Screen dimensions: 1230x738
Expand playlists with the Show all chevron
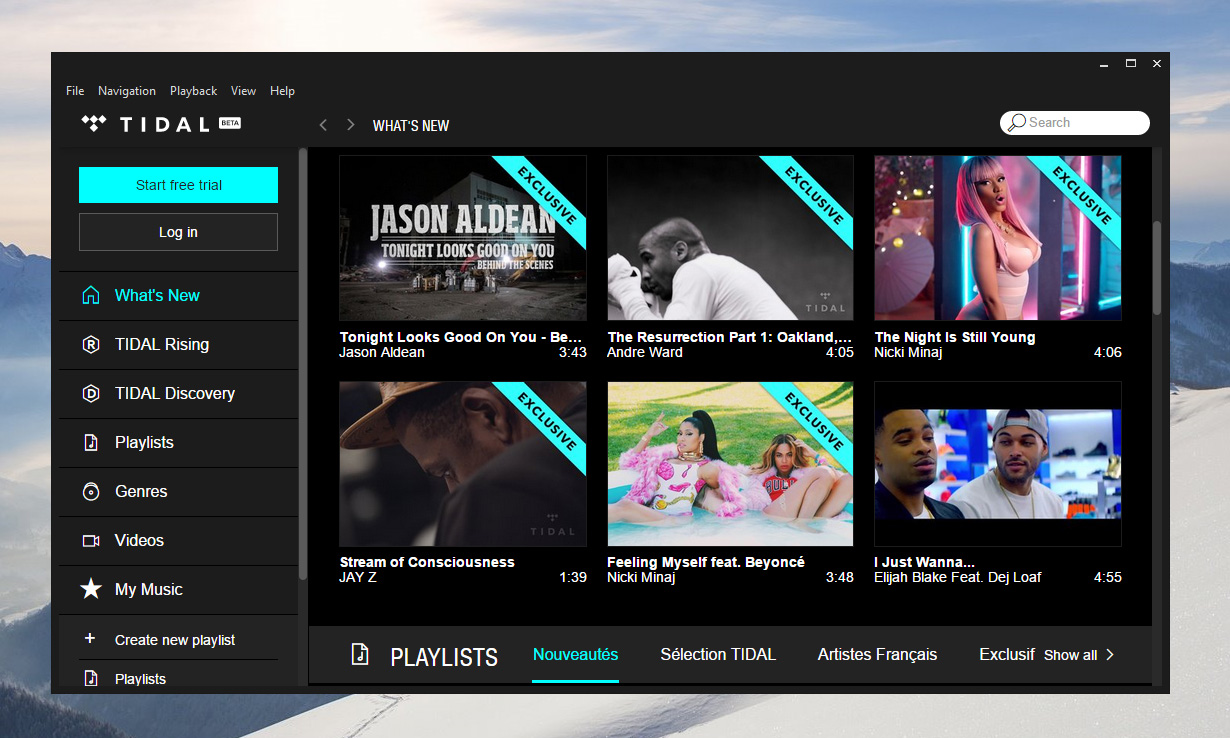point(1110,655)
